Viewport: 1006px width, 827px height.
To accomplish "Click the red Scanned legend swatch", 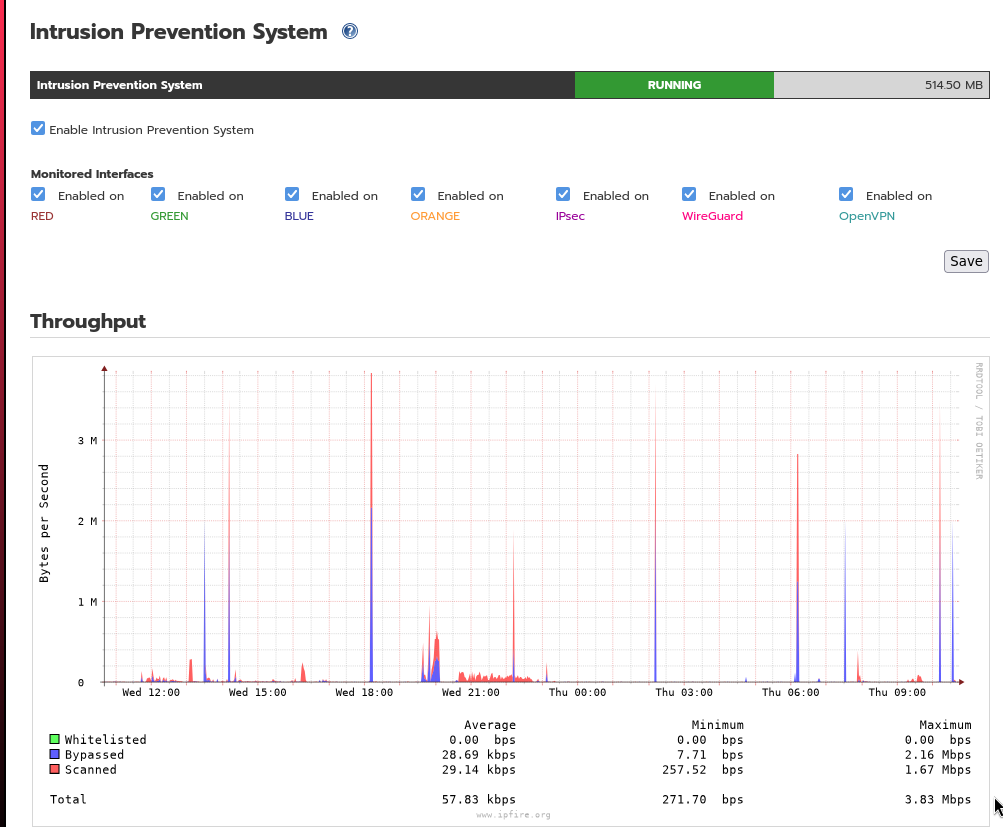I will [55, 769].
